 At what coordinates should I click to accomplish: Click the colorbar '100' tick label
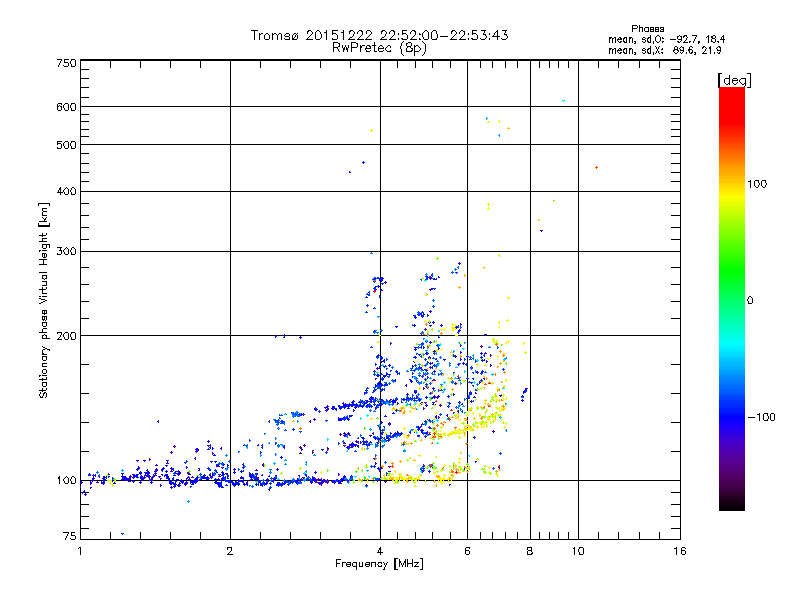click(757, 184)
